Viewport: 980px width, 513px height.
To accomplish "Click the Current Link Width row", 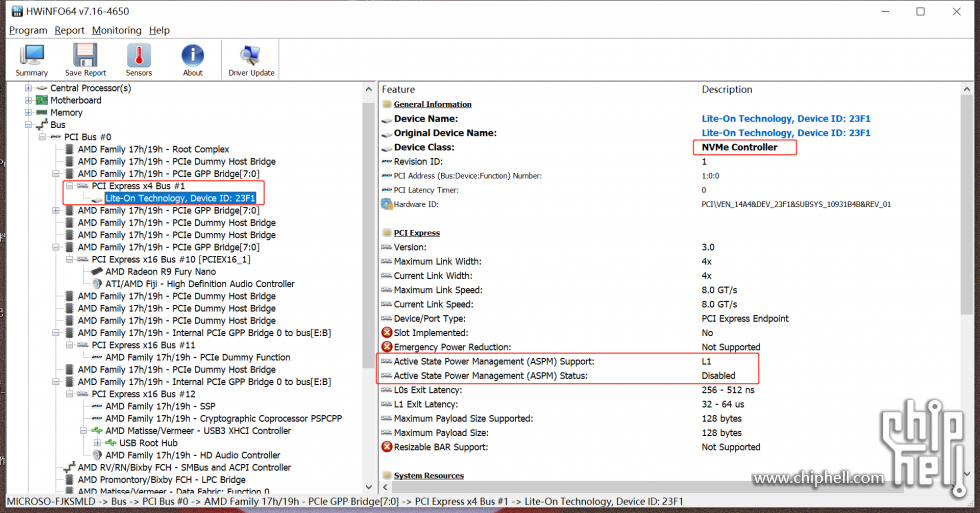I will tap(669, 276).
